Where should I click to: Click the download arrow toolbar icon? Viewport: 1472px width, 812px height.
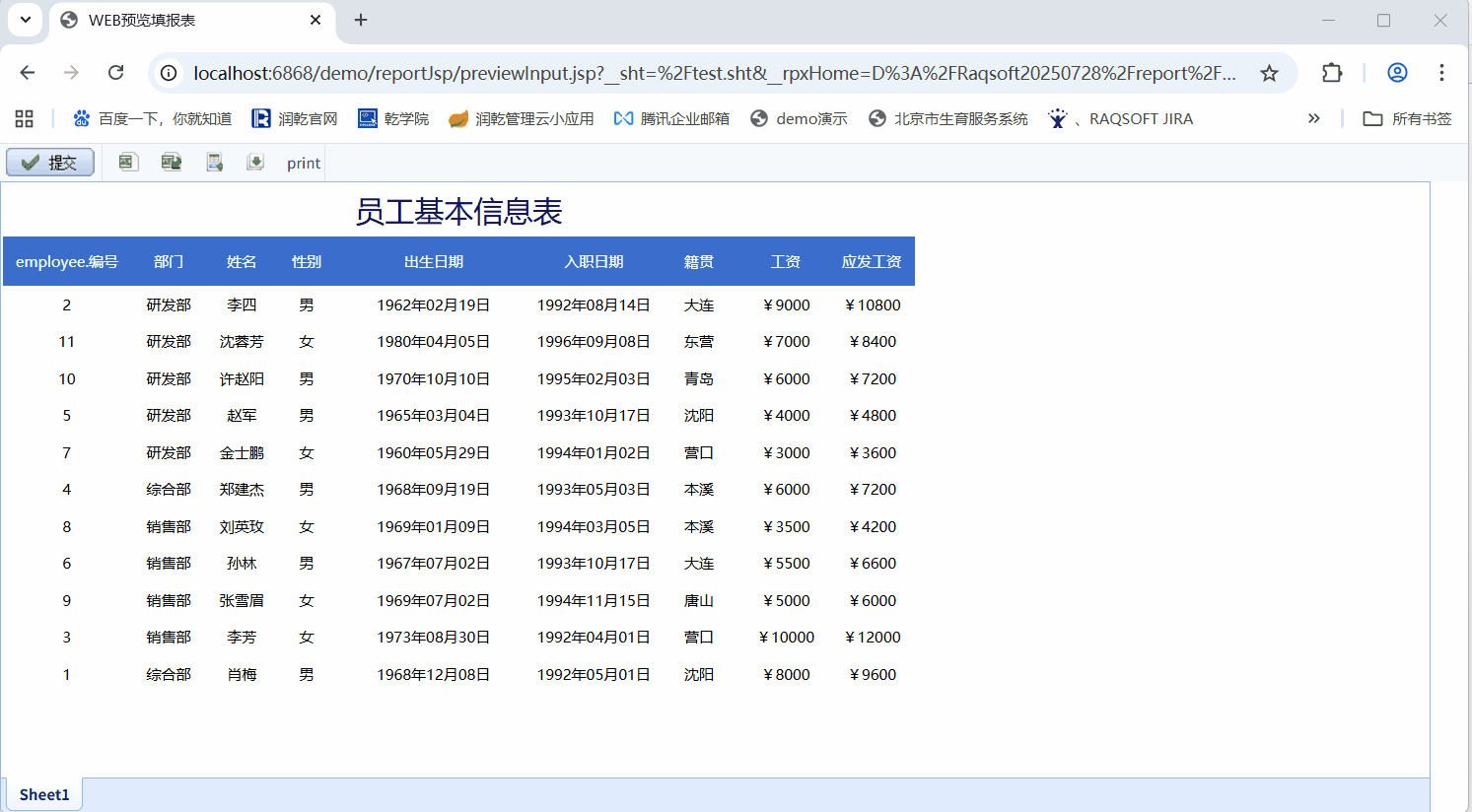255,163
